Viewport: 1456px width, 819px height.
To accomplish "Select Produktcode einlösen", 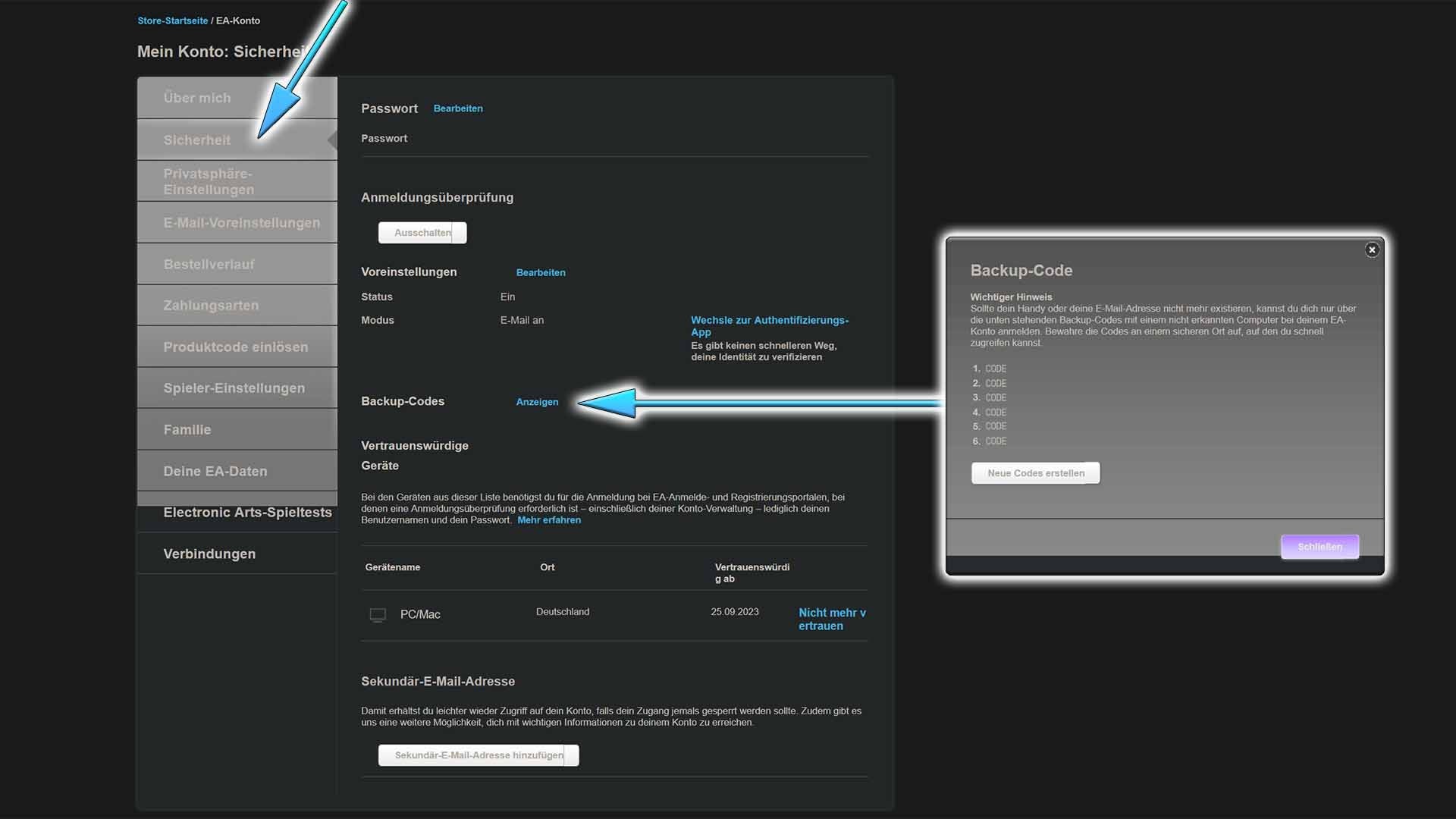I will pyautogui.click(x=236, y=347).
